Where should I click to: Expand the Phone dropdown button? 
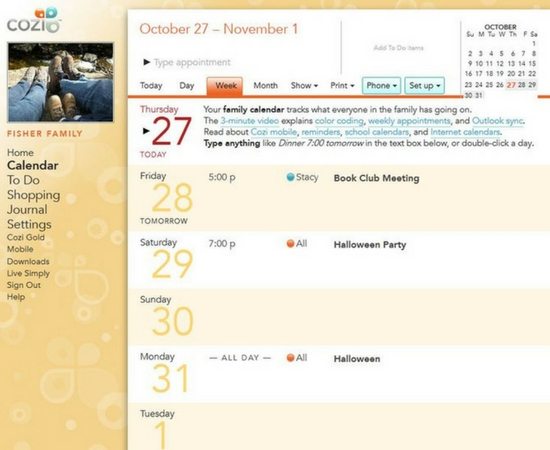[381, 86]
